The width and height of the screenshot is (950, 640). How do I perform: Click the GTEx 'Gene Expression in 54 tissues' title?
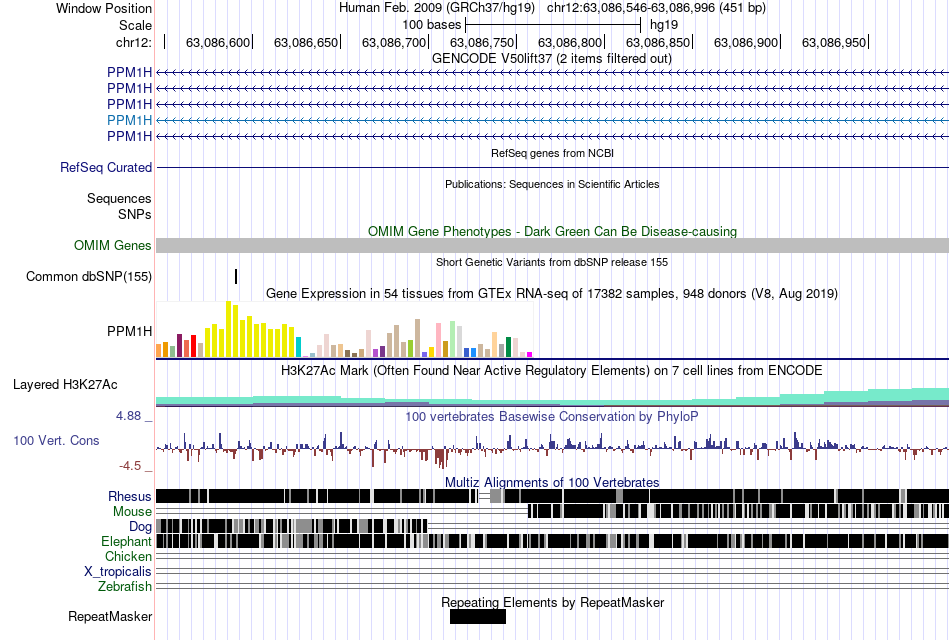click(x=552, y=294)
